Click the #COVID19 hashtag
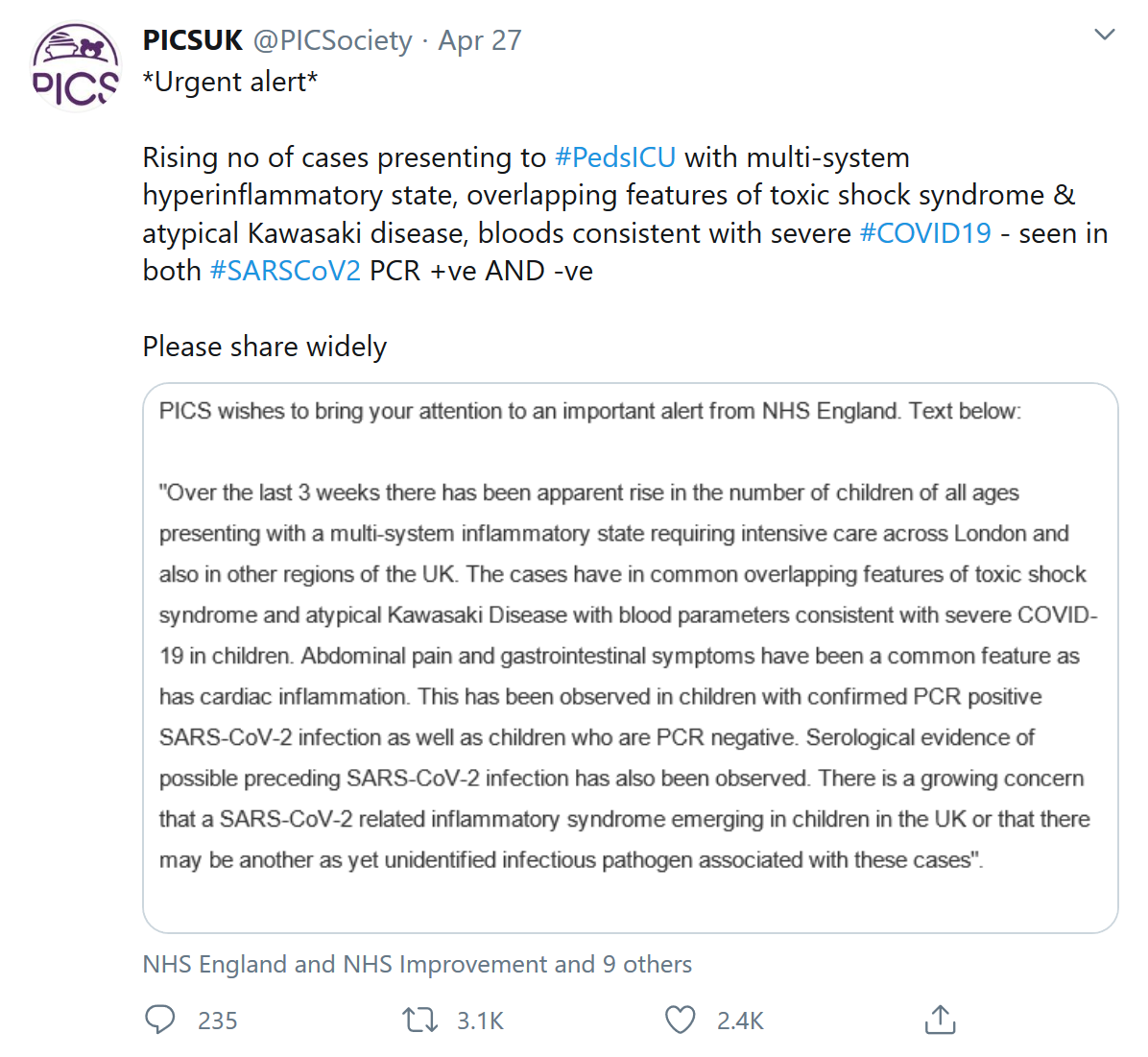Screen dimensions: 1148x1057 [x=925, y=233]
